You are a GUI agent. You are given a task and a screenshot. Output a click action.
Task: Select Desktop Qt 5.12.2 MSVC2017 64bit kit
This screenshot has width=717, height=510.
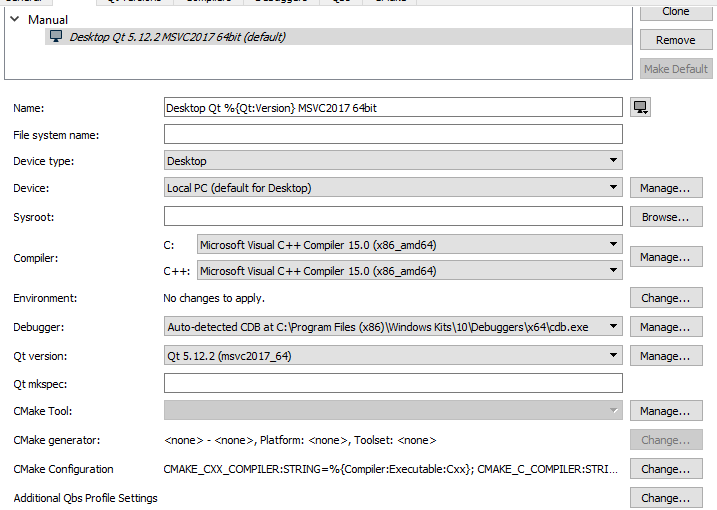(x=338, y=37)
